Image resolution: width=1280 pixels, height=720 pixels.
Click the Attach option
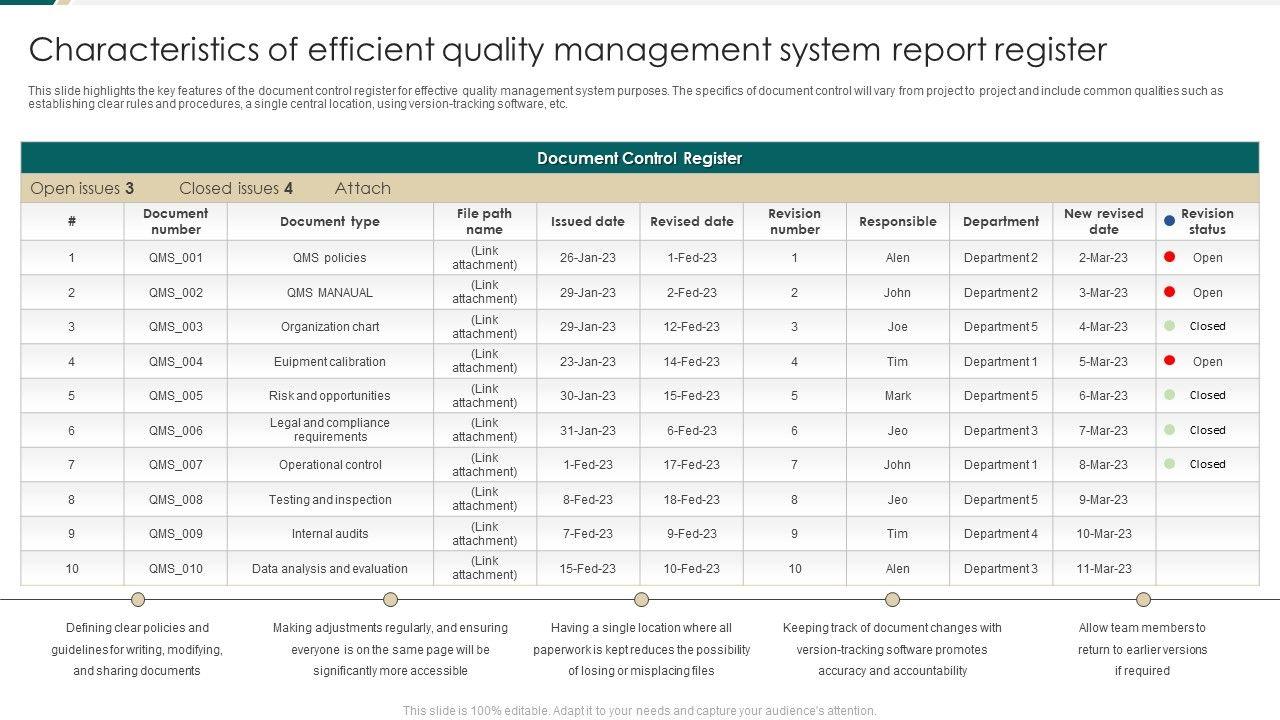363,188
